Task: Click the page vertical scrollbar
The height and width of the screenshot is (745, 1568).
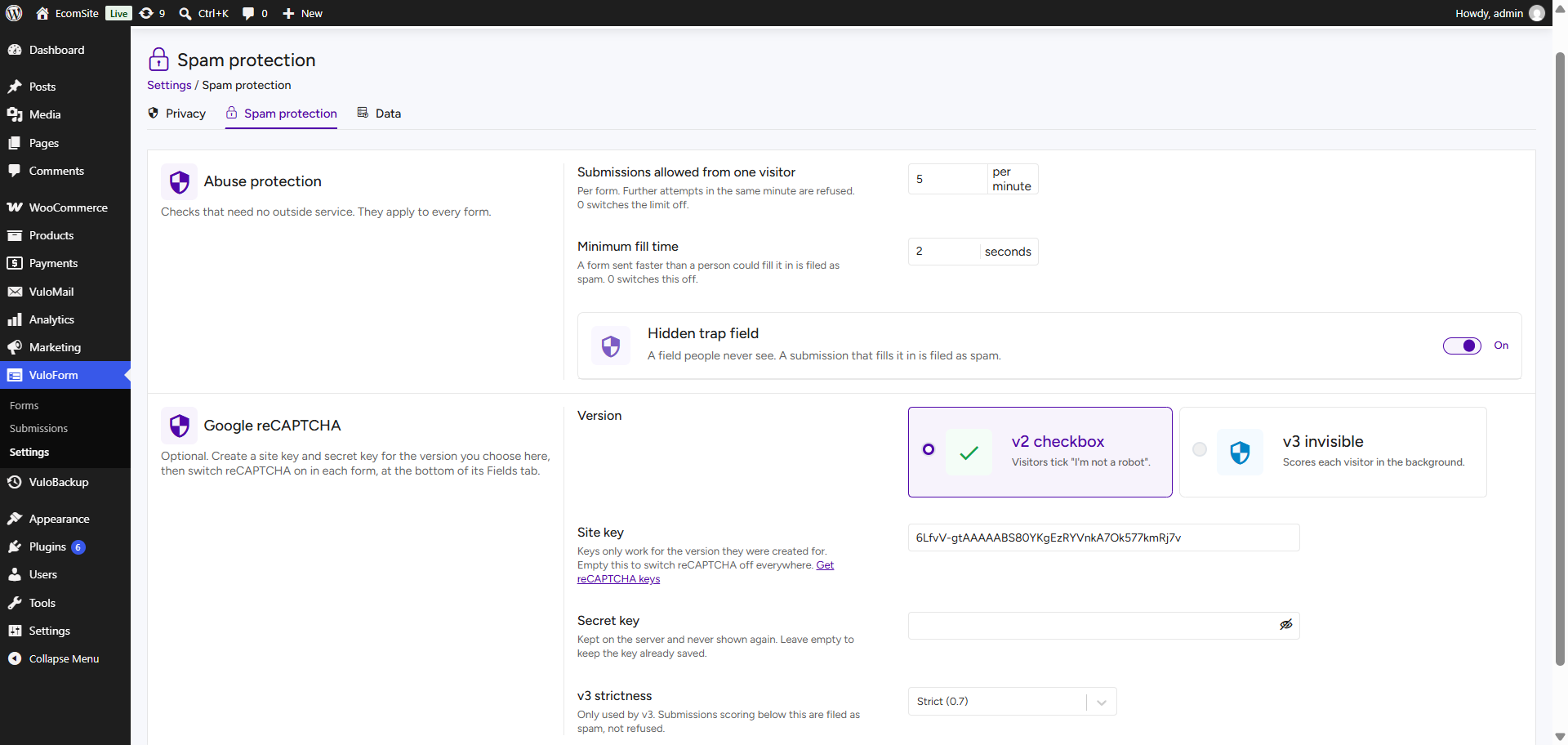Action: [x=1560, y=359]
